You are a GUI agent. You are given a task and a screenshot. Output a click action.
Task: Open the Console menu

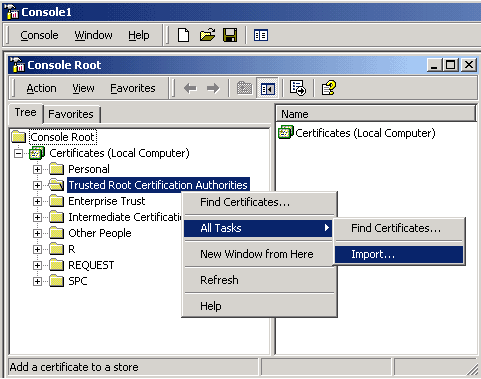point(39,35)
